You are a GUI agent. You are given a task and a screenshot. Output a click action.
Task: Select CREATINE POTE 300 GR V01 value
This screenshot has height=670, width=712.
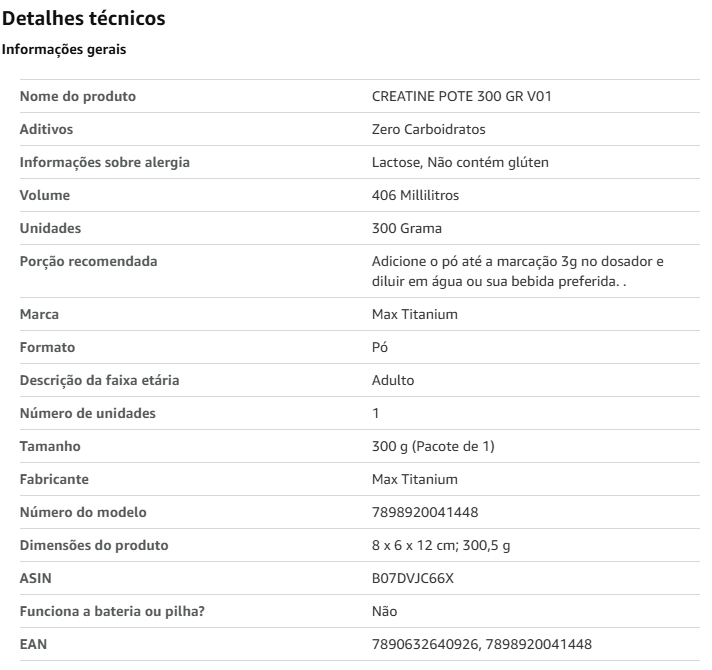(461, 96)
